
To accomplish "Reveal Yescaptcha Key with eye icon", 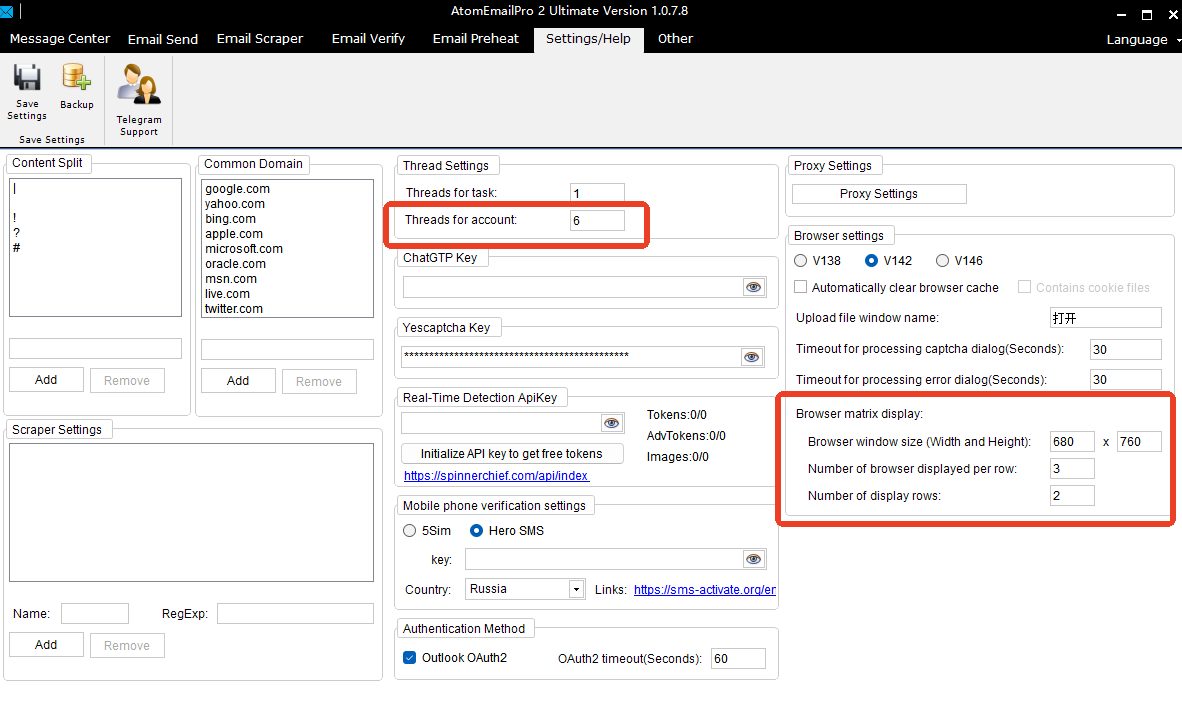I will [752, 357].
